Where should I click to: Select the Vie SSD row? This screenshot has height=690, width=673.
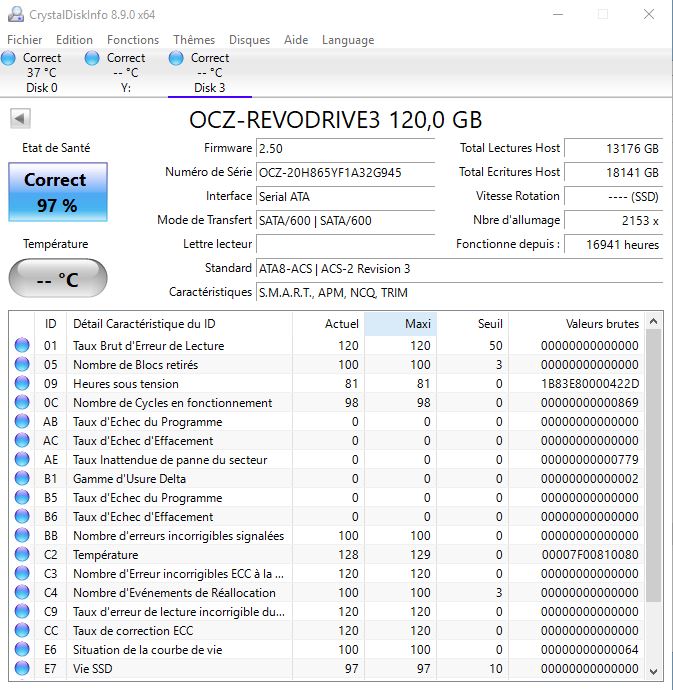[x=327, y=668]
